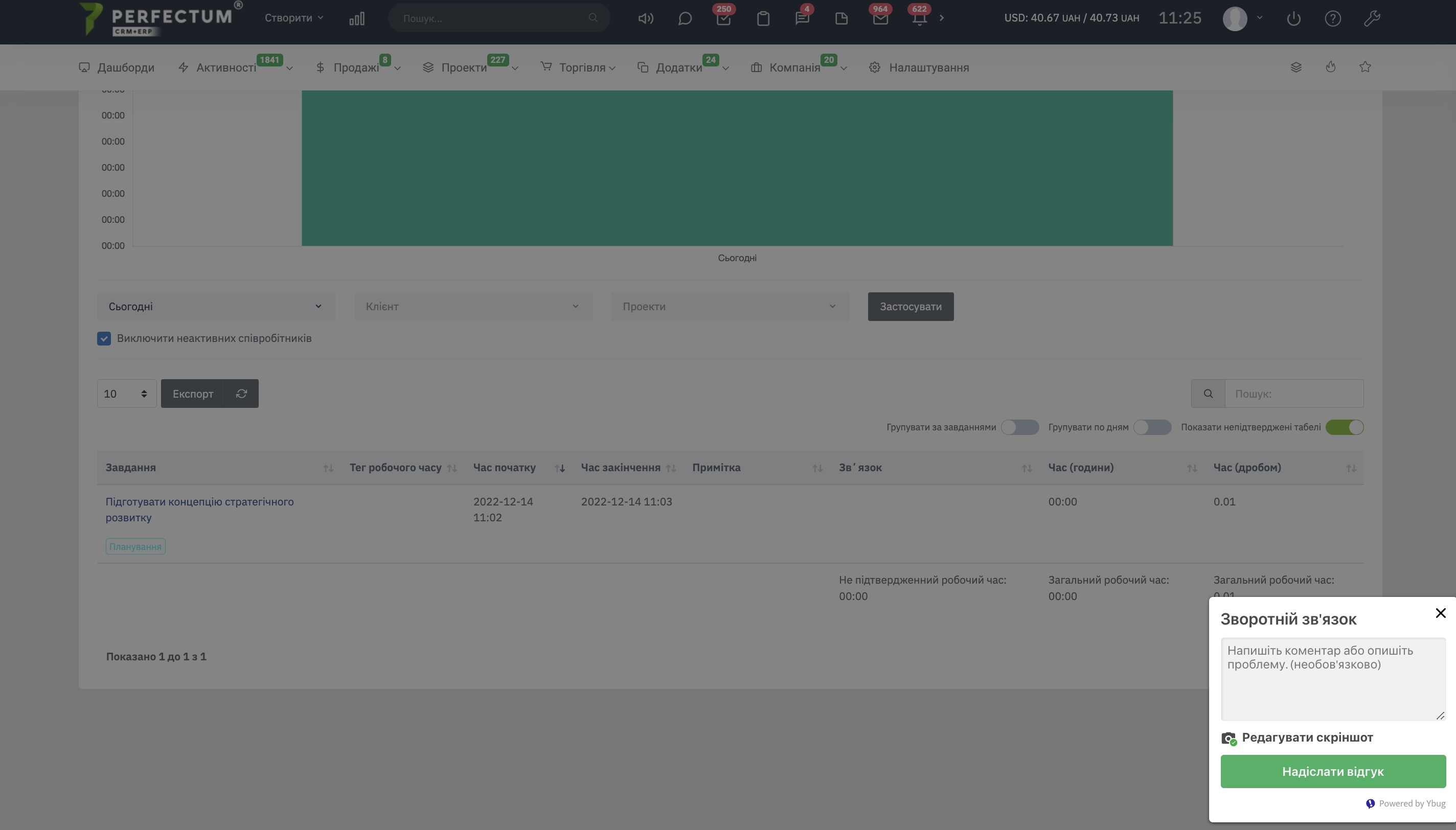
Task: Open tasks icon with 250 badge
Action: 723,19
